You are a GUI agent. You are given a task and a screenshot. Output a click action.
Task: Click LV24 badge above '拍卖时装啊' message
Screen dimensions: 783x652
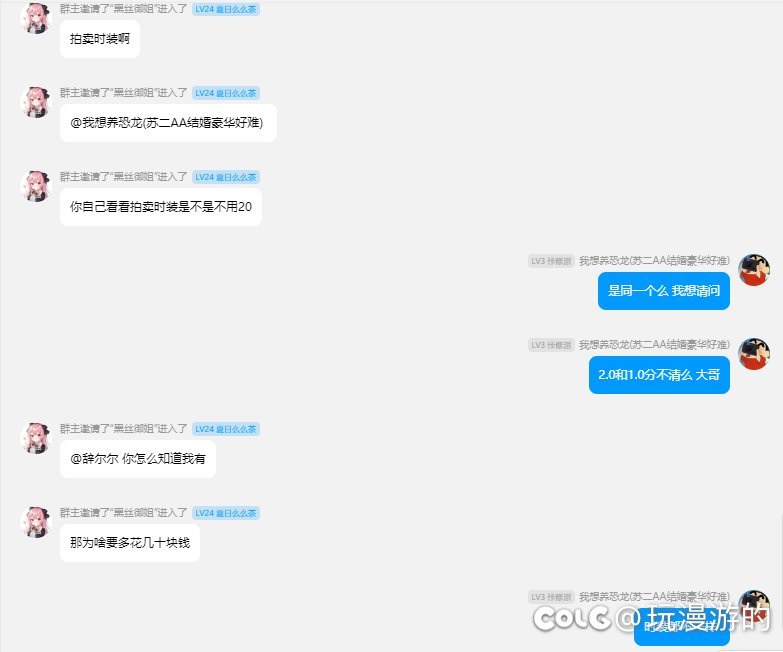click(226, 9)
